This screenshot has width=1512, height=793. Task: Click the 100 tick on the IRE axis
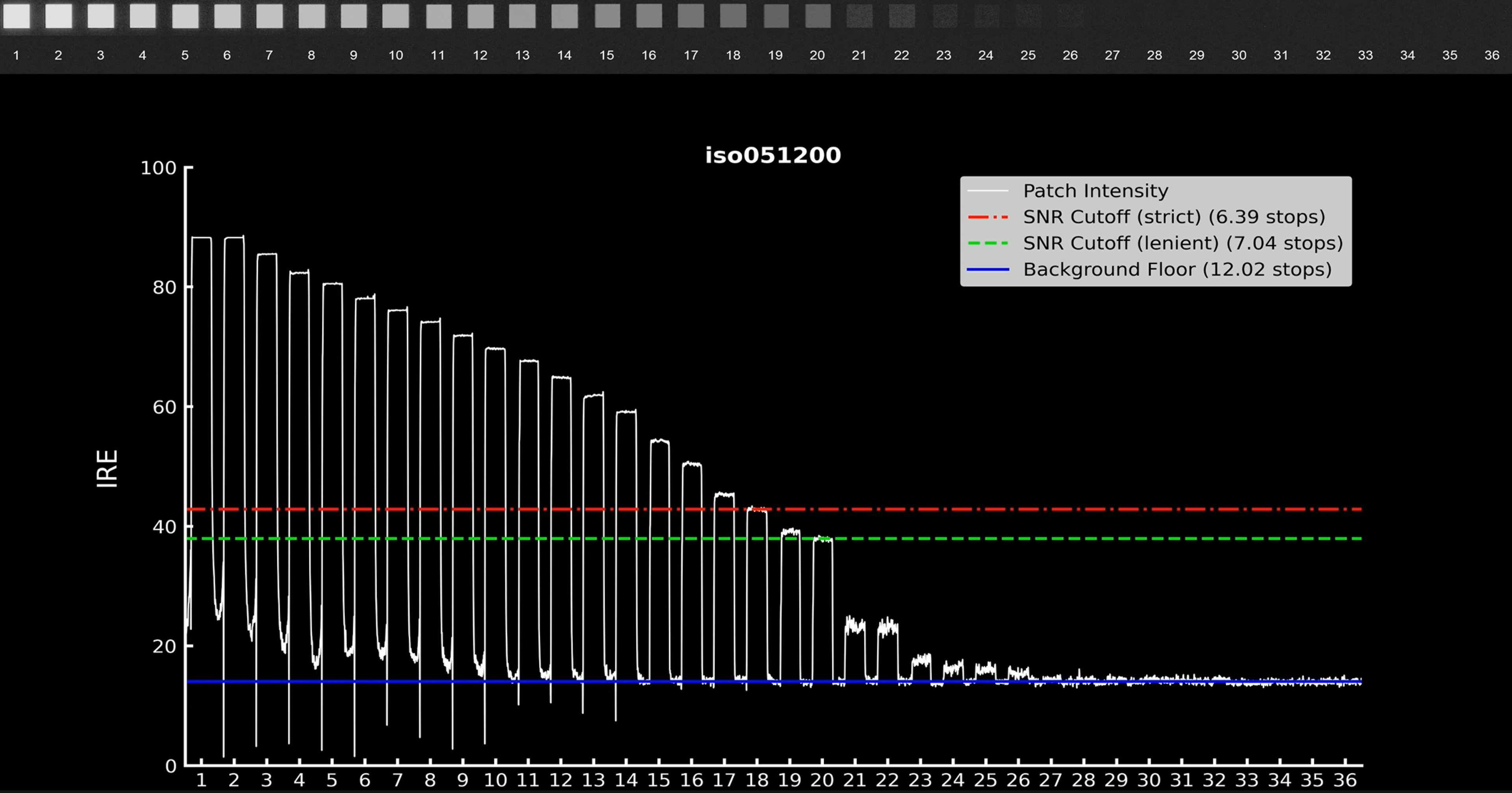[x=158, y=169]
